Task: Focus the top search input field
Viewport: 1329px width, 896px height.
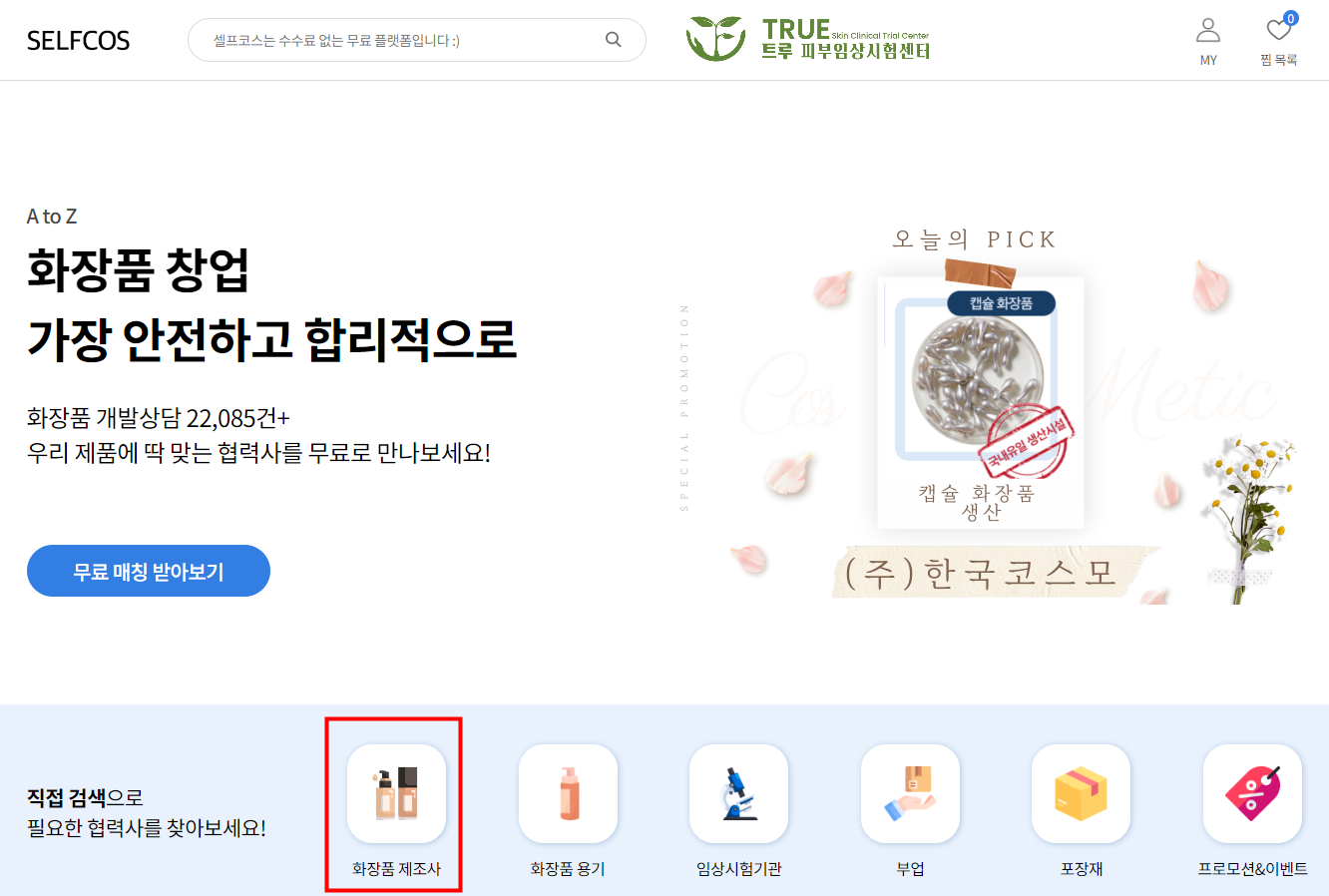Action: (x=404, y=40)
